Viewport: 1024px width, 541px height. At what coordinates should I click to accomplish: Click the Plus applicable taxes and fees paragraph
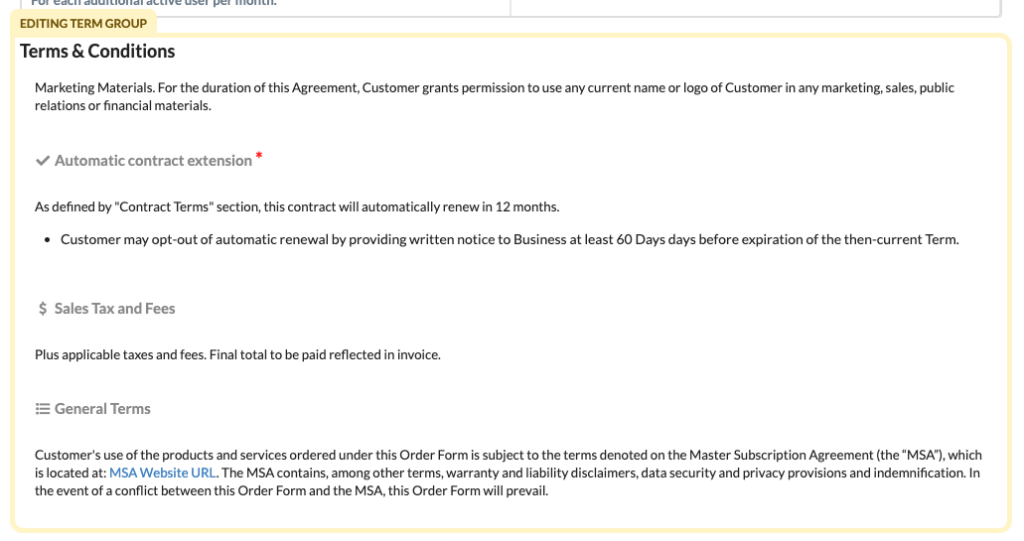238,355
